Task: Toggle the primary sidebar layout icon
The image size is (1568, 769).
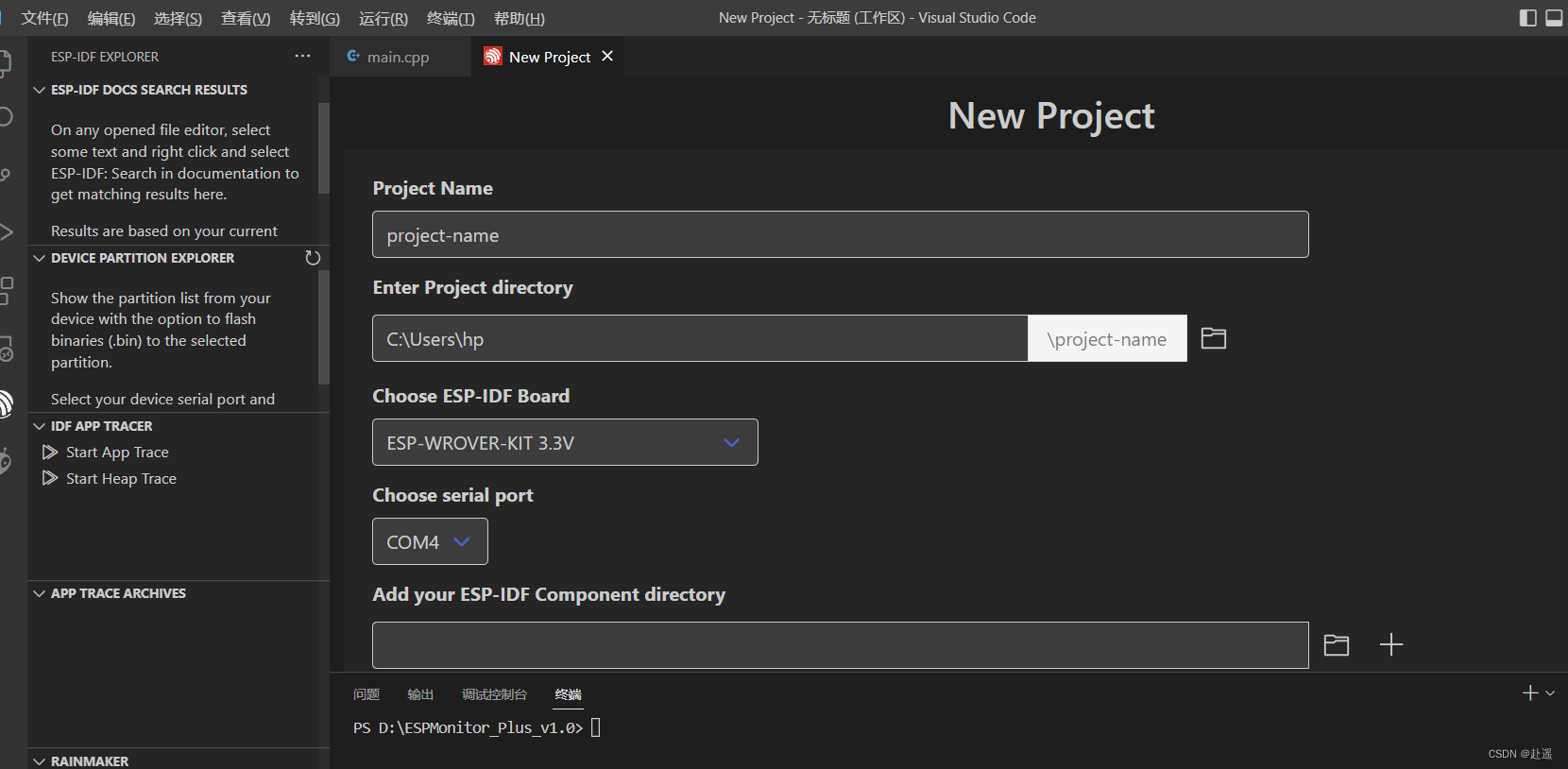Action: click(1527, 18)
